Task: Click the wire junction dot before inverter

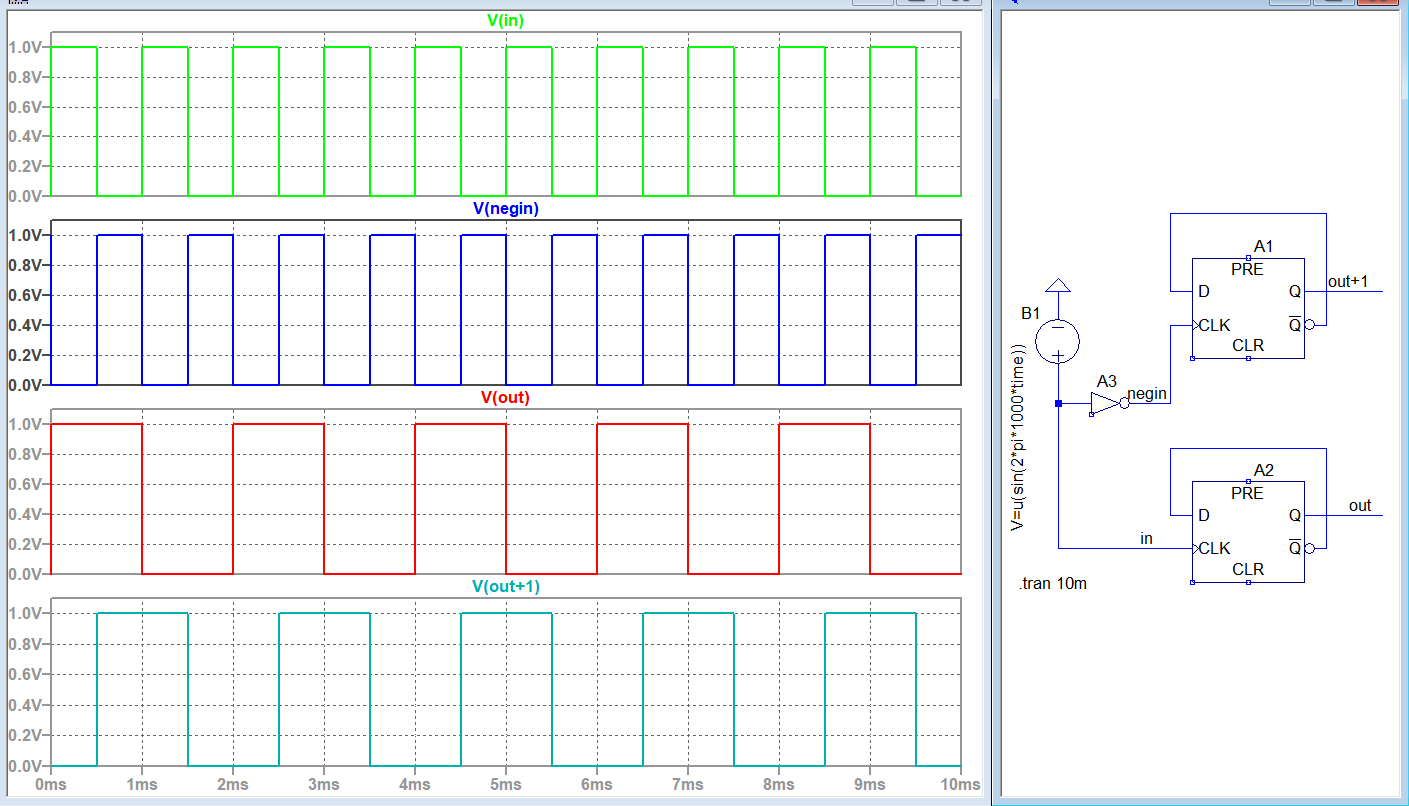Action: click(x=1058, y=403)
